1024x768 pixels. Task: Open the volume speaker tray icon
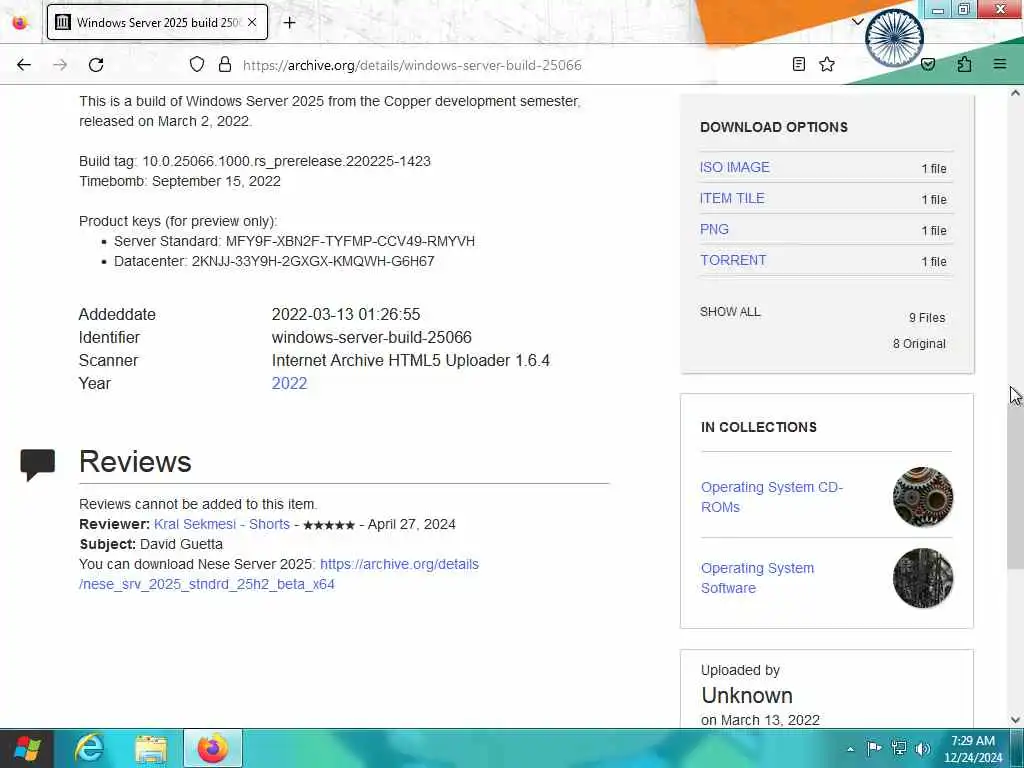[922, 748]
